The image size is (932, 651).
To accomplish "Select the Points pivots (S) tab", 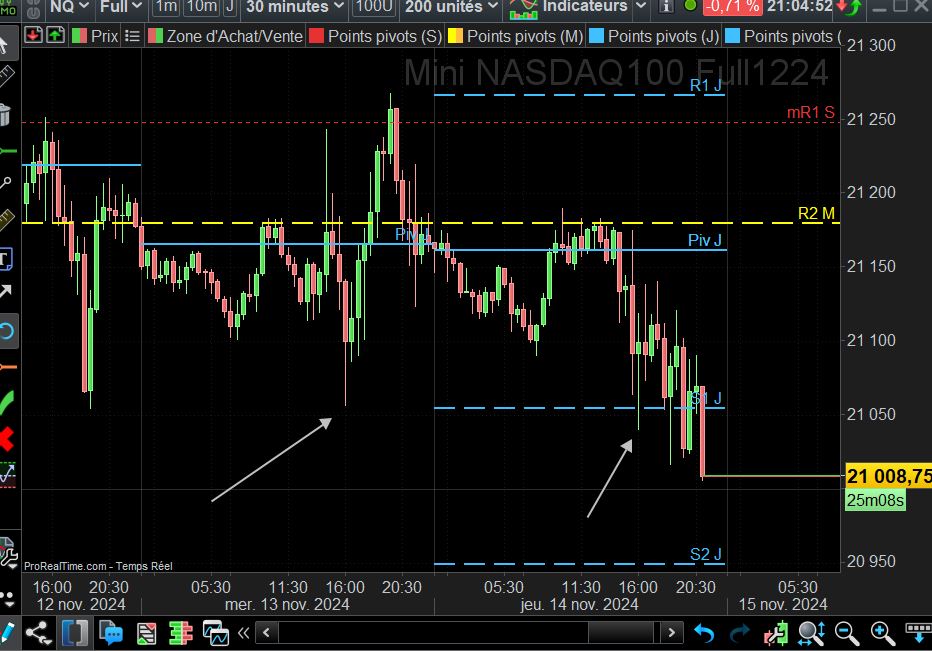I will click(x=376, y=36).
